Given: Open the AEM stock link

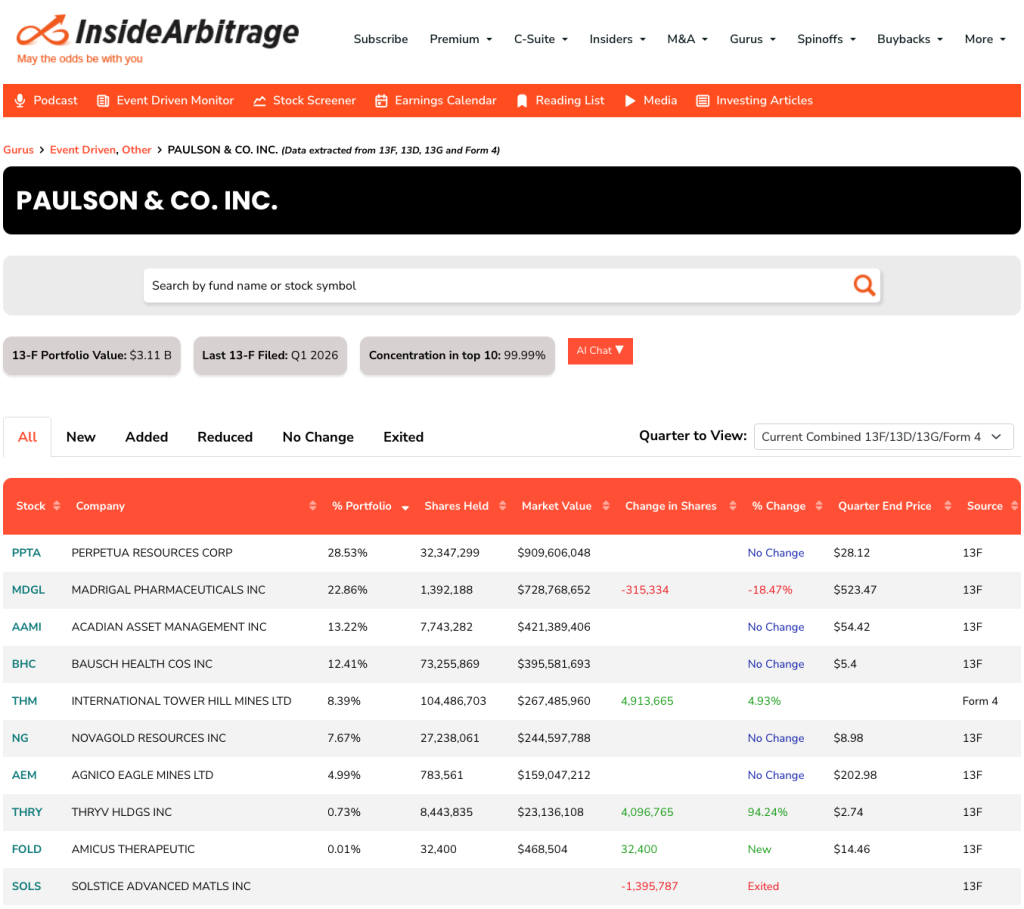Looking at the screenshot, I should 24,775.
